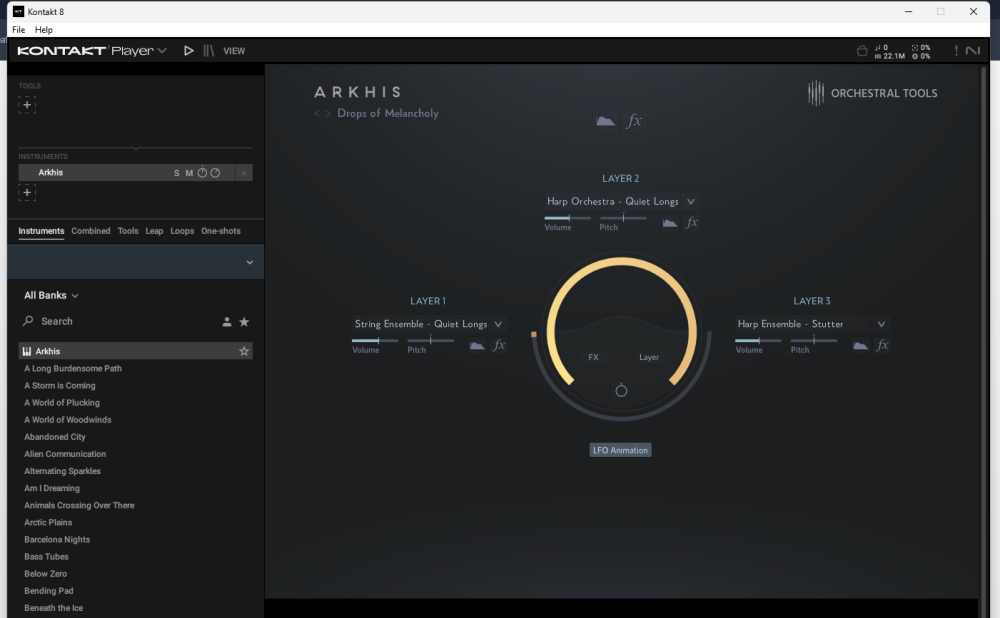Open Layer 1 envelope icon
This screenshot has height=618, width=1000.
[477, 345]
